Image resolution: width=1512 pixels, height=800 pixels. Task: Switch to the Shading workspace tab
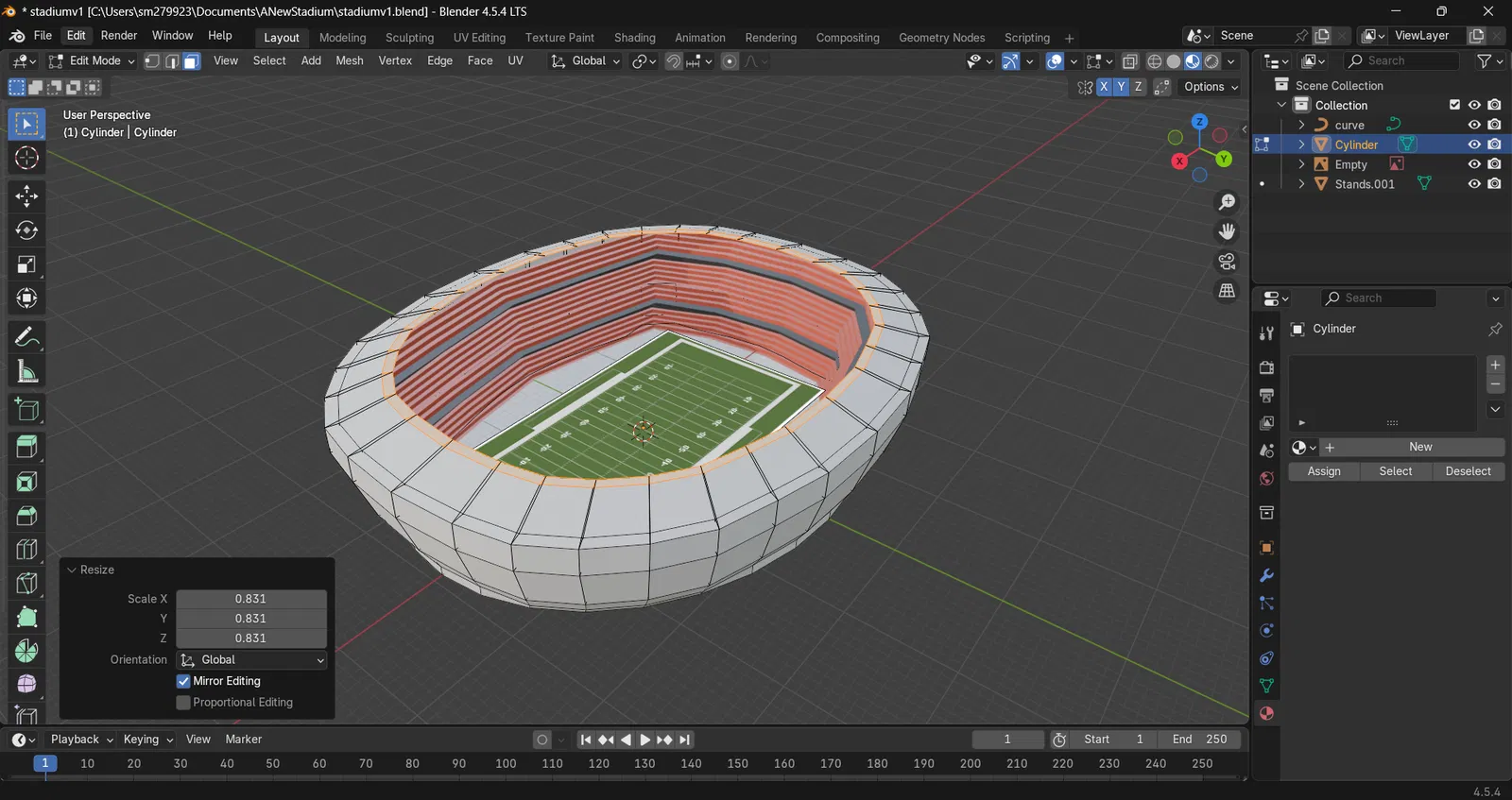pos(634,38)
